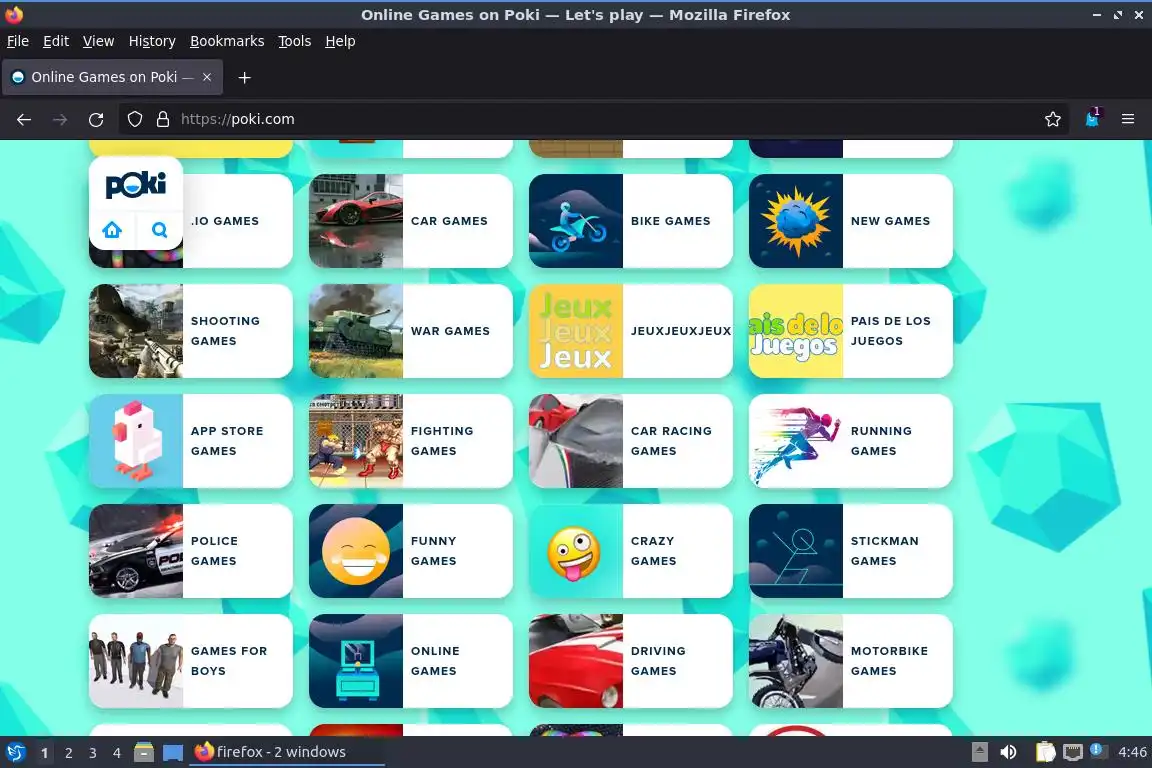Open Firefox hamburger application menu
The height and width of the screenshot is (768, 1152).
coord(1128,119)
